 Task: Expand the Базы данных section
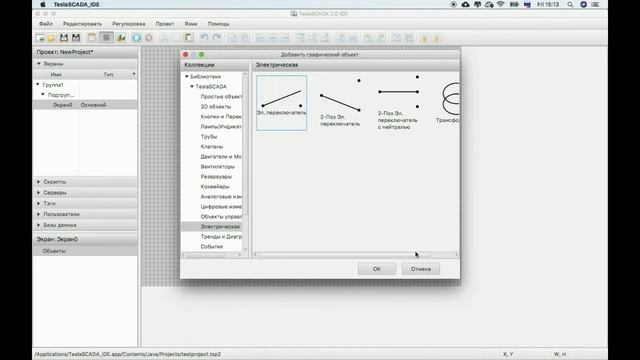click(x=39, y=225)
